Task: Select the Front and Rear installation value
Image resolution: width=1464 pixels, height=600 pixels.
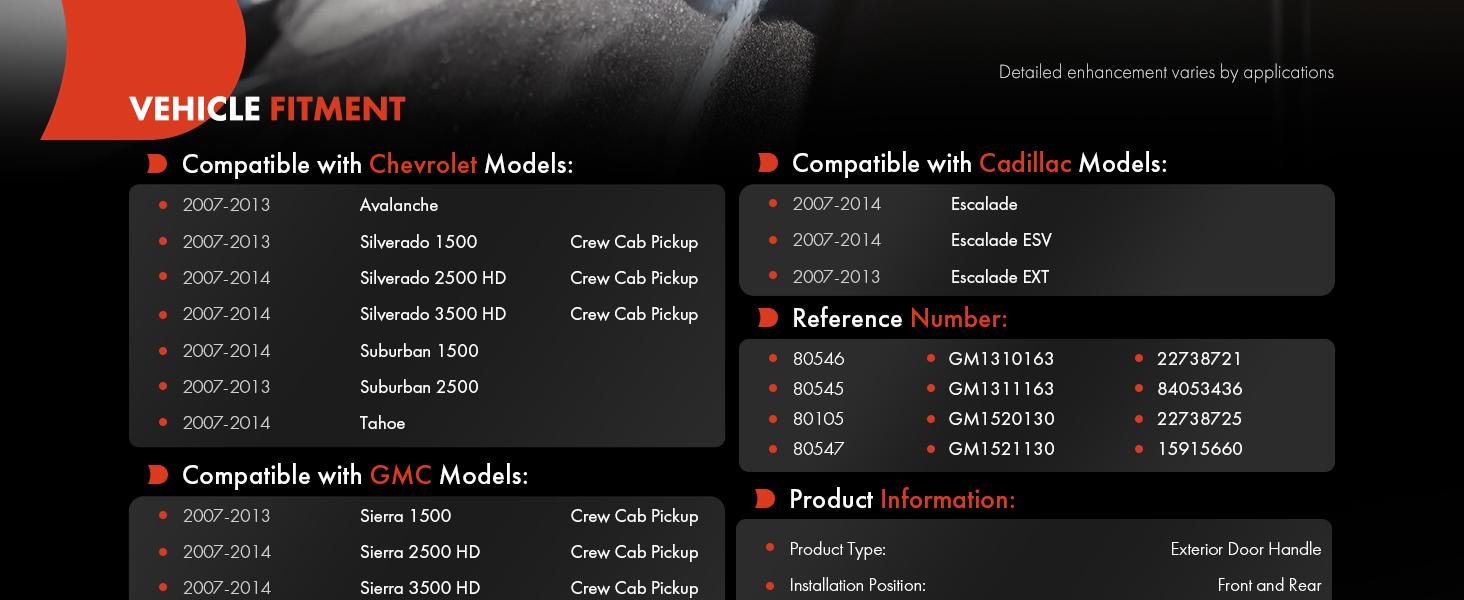Action: (x=1269, y=585)
